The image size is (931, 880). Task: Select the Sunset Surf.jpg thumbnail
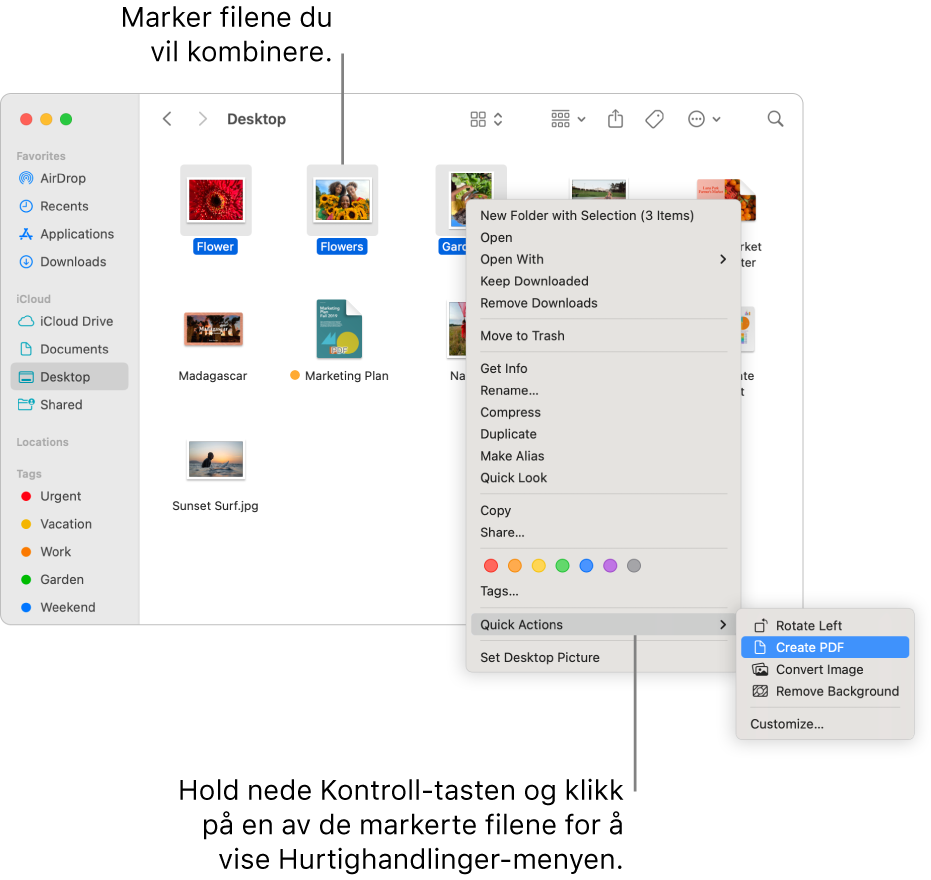click(x=216, y=459)
